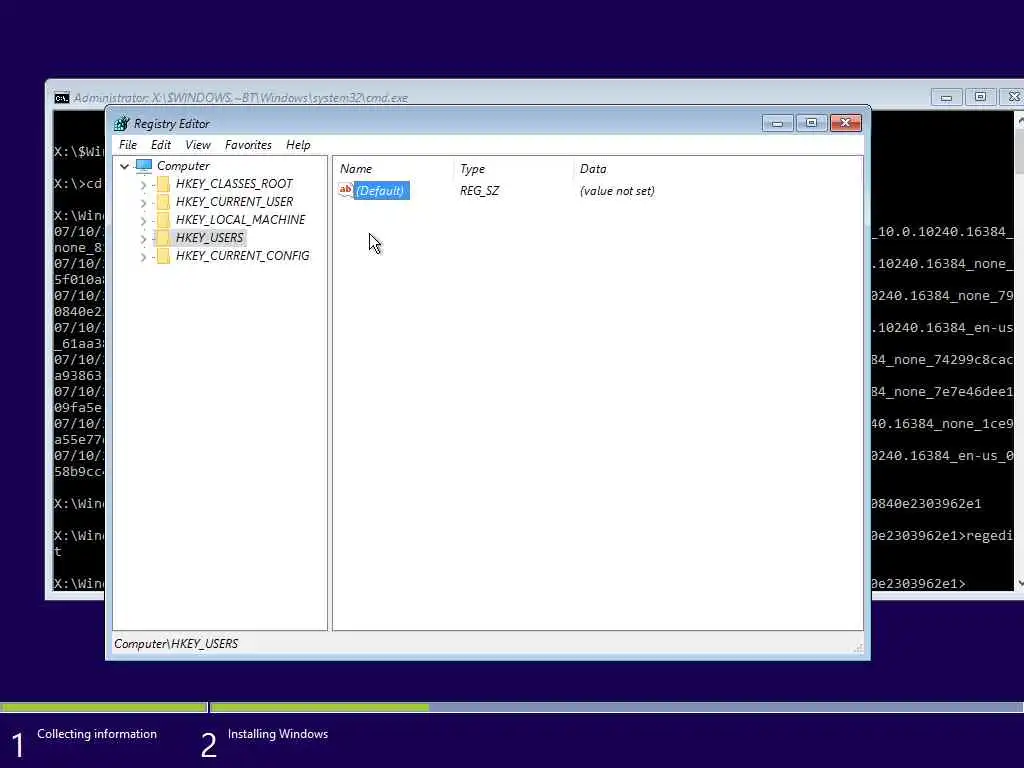Expand the HKEY_LOCAL_MACHINE branch arrow
Screen dimensions: 1024x768
point(143,221)
